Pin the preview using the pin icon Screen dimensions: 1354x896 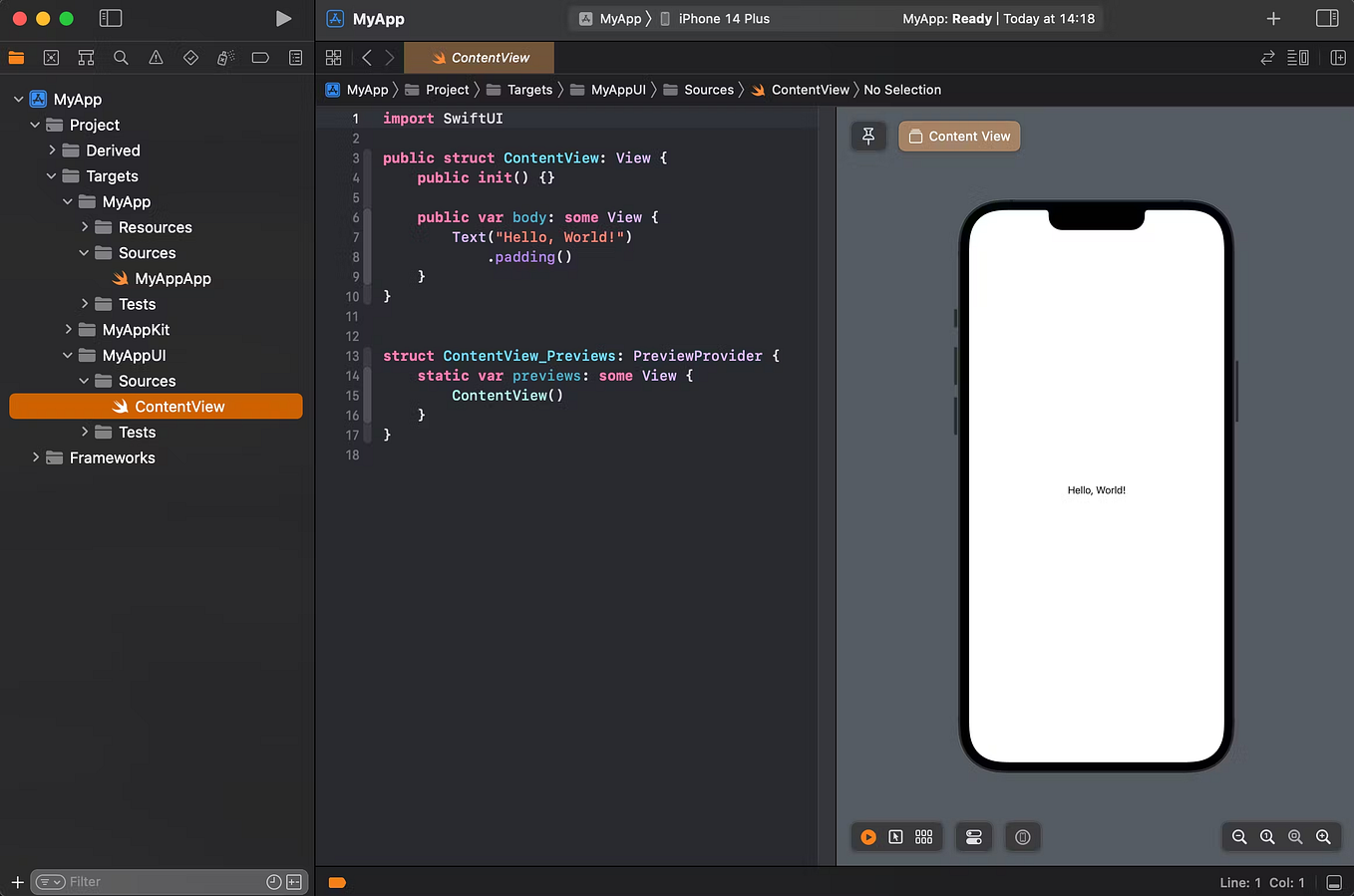[x=867, y=136]
